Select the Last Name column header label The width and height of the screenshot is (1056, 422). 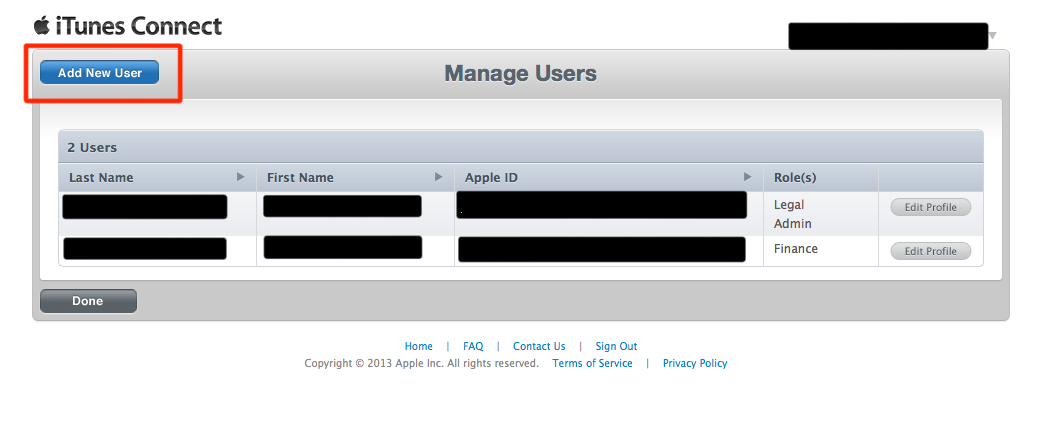[x=101, y=178]
